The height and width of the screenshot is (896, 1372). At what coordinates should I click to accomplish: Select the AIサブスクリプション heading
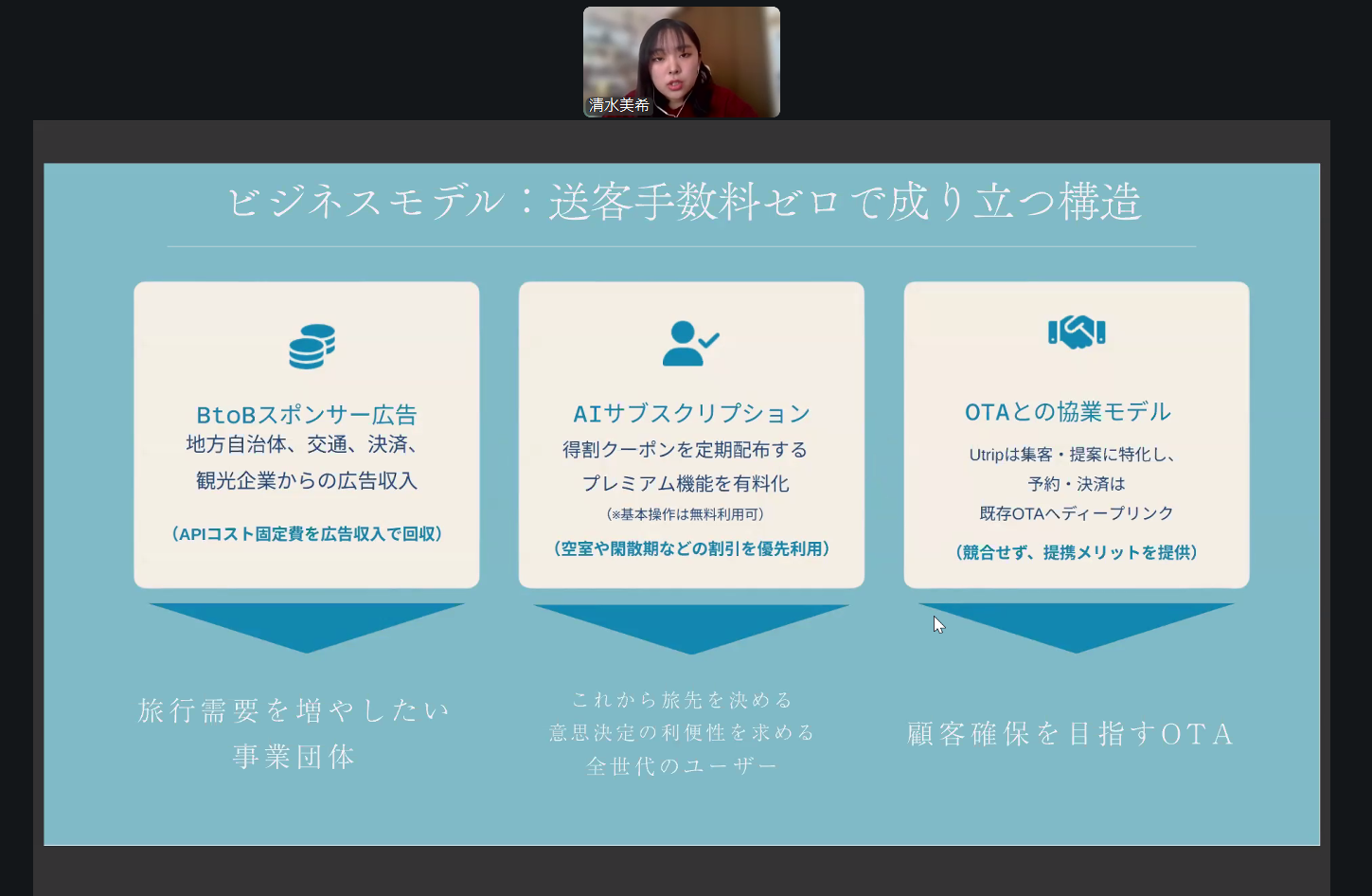click(691, 414)
